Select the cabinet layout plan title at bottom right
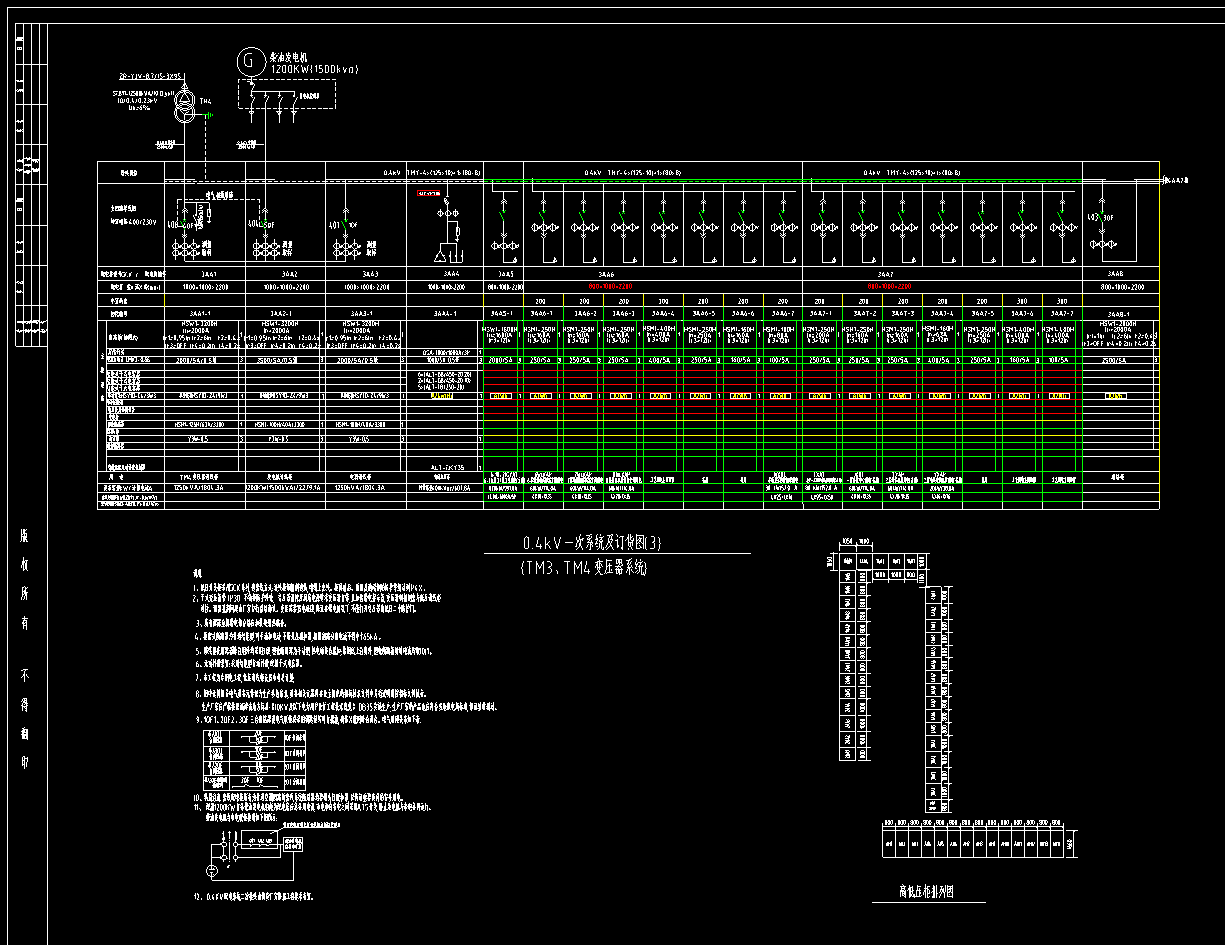Screen dimensions: 1225x945 click(x=926, y=892)
